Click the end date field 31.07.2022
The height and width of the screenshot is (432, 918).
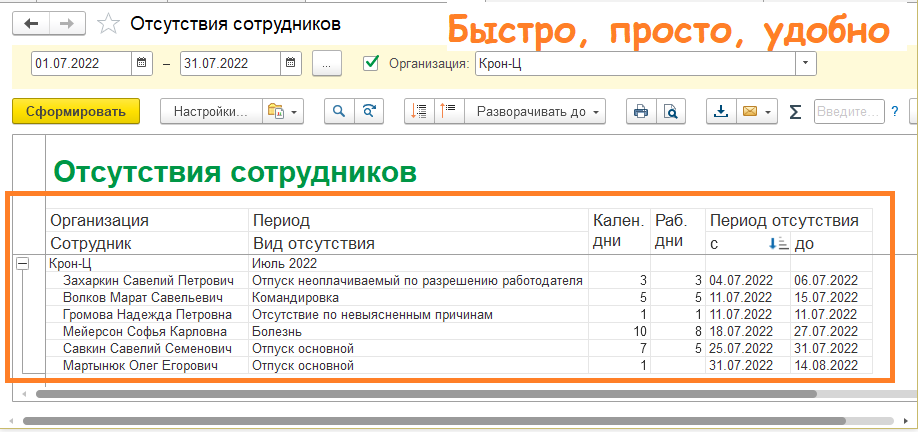tap(231, 63)
